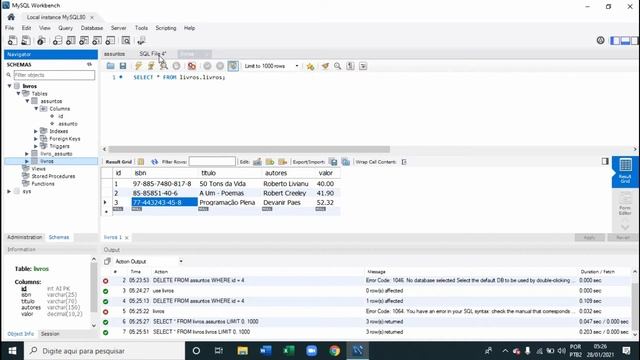Create a new stored procedure toolbar icon
640x360 pixels.
coord(97,40)
